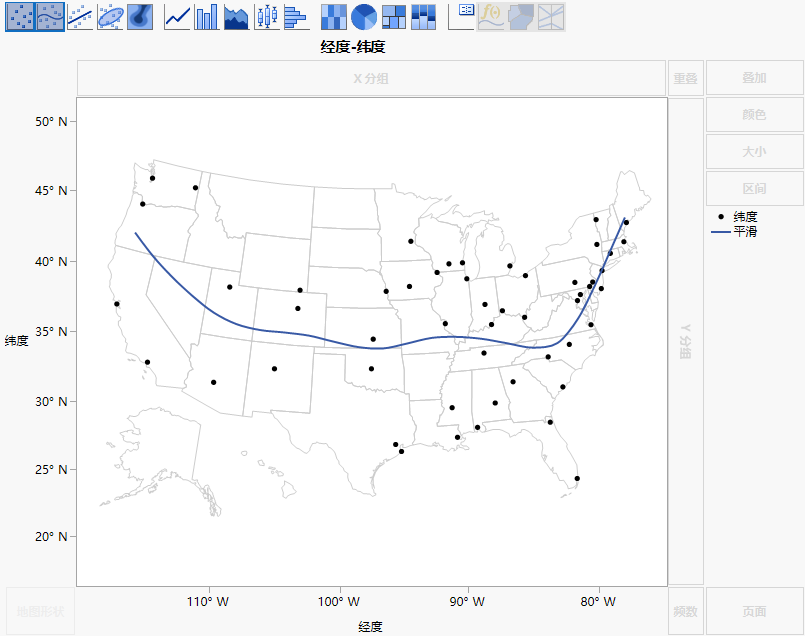Select the 叠加 drop zone

click(x=754, y=78)
